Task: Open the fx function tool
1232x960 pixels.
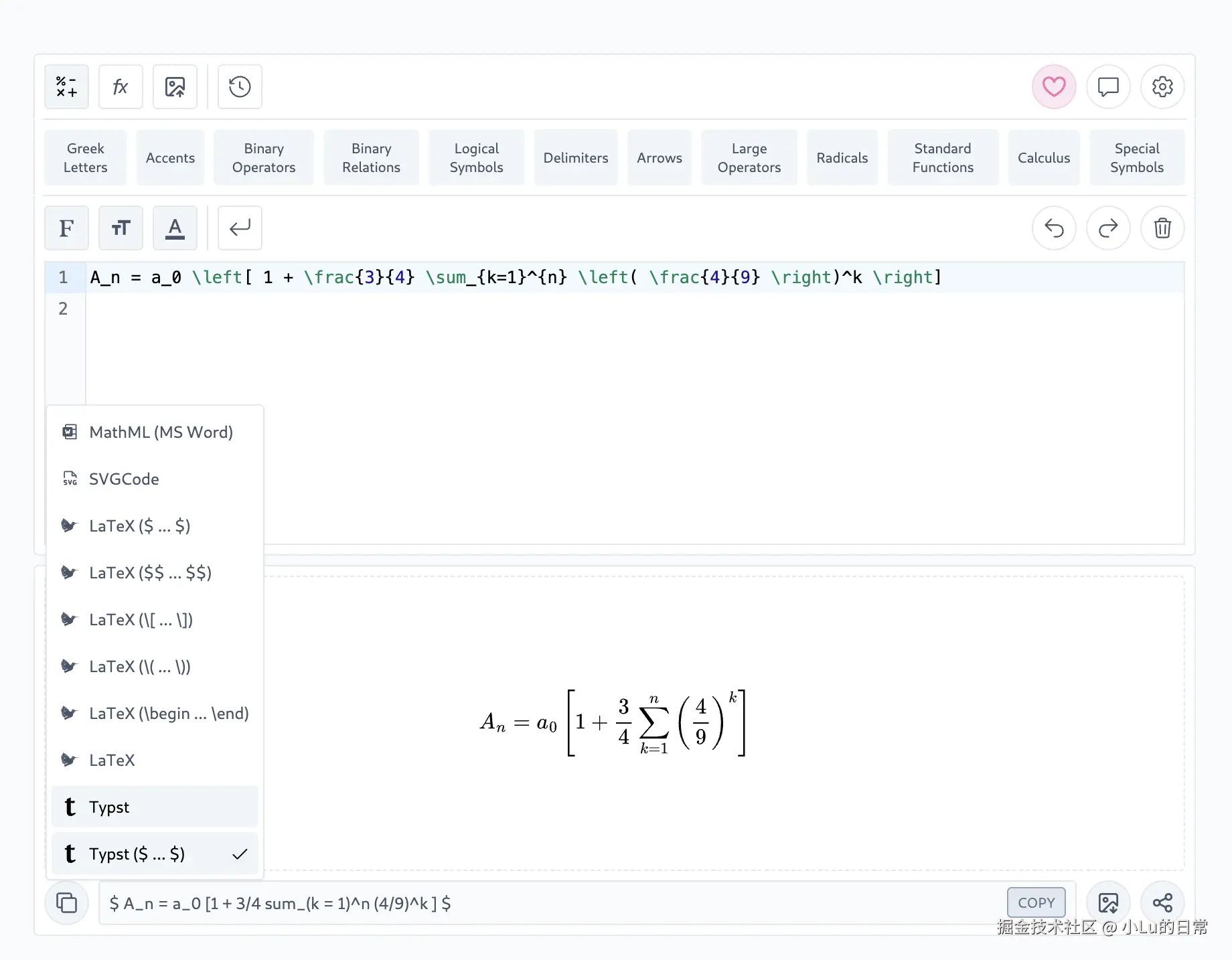Action: click(x=121, y=87)
